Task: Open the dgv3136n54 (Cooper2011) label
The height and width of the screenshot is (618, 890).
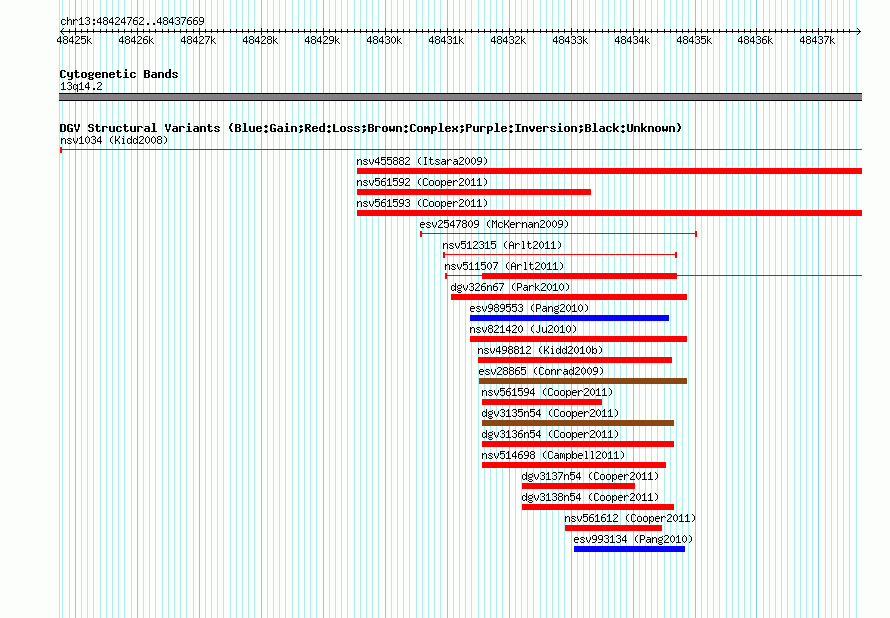Action: tap(550, 434)
